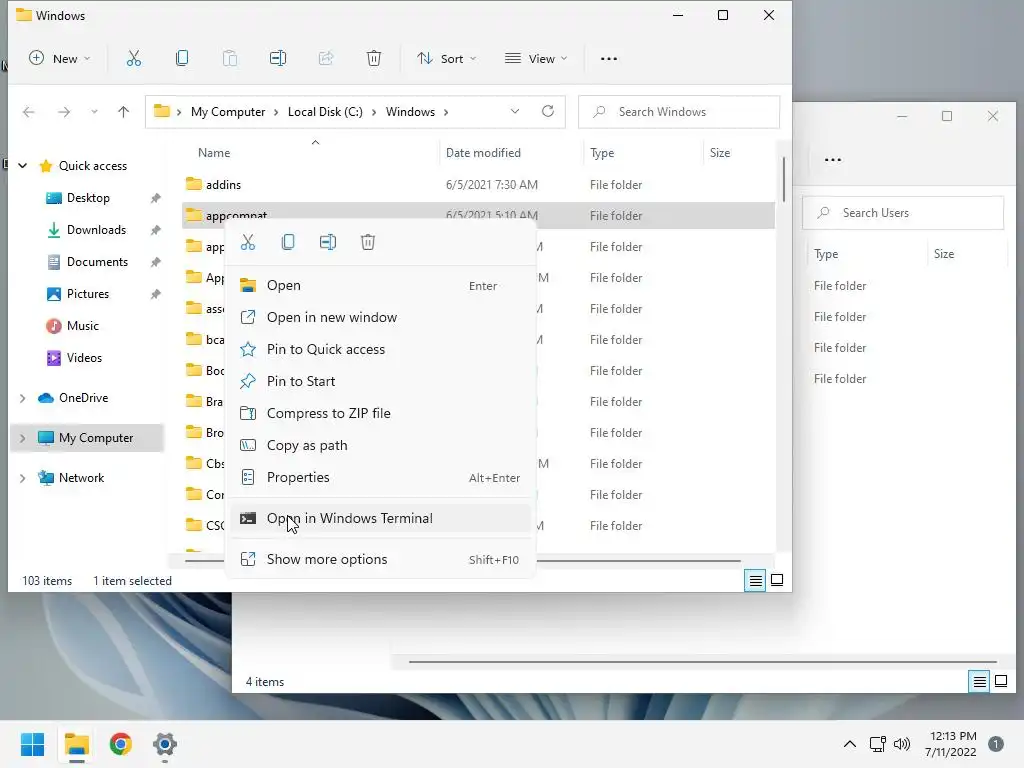
Task: Choose Copy as path
Action: (x=380, y=445)
